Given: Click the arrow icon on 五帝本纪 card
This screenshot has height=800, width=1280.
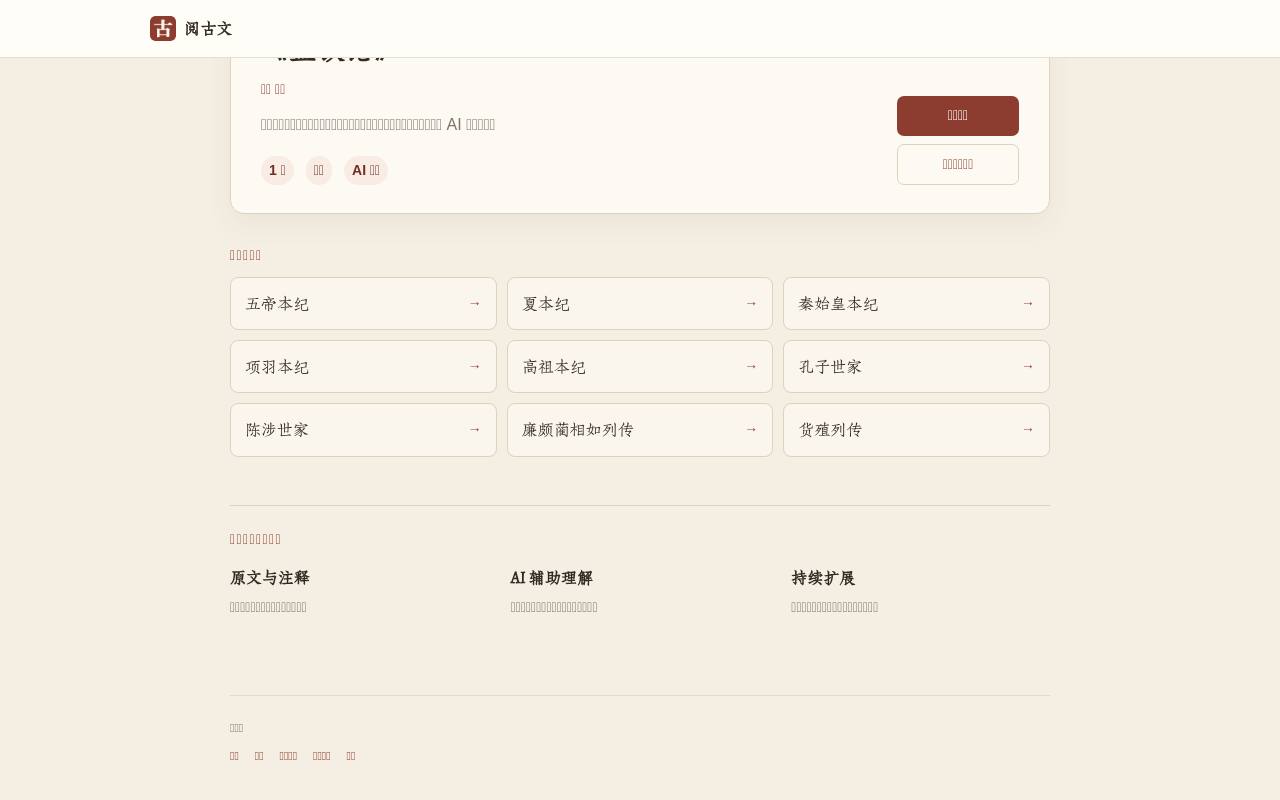Looking at the screenshot, I should point(475,303).
